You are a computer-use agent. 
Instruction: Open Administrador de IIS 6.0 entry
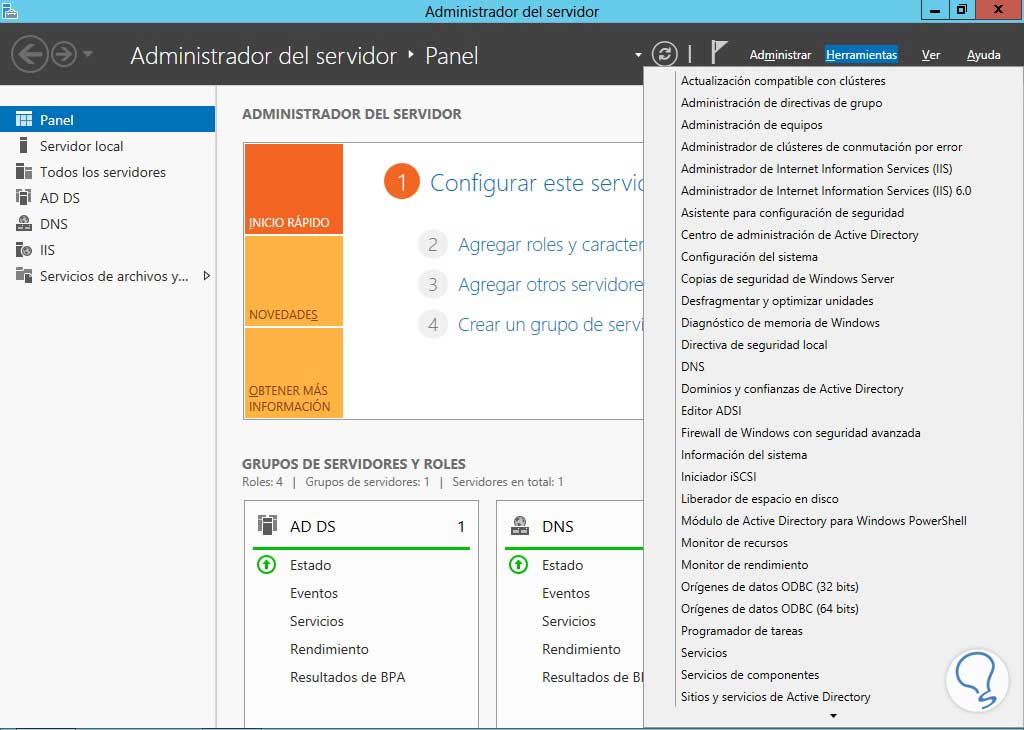pos(826,191)
